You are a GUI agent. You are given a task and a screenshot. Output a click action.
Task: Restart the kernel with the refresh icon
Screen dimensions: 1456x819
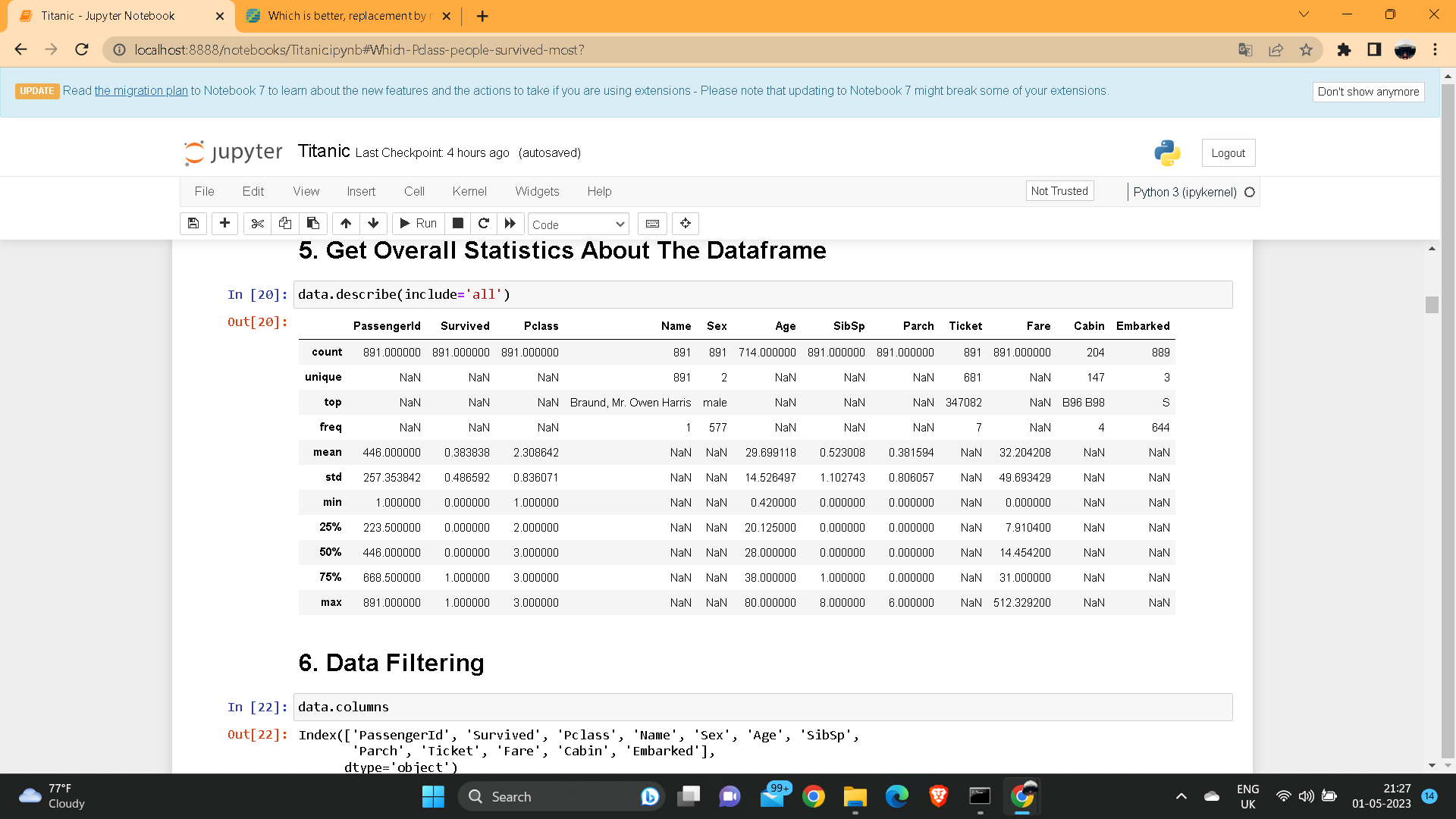[484, 223]
